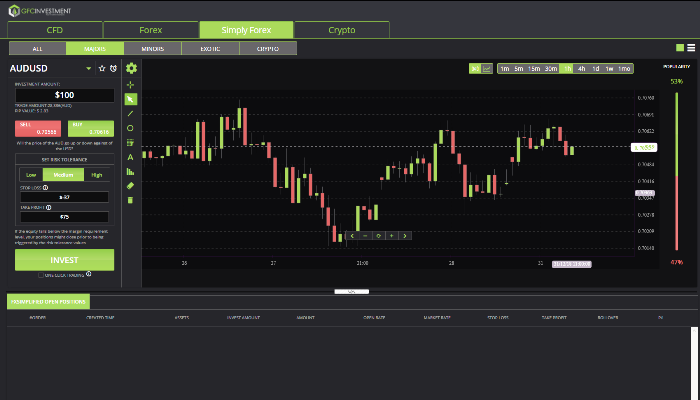This screenshot has height=400, width=700.
Task: Select 1m timeframe
Action: (505, 69)
